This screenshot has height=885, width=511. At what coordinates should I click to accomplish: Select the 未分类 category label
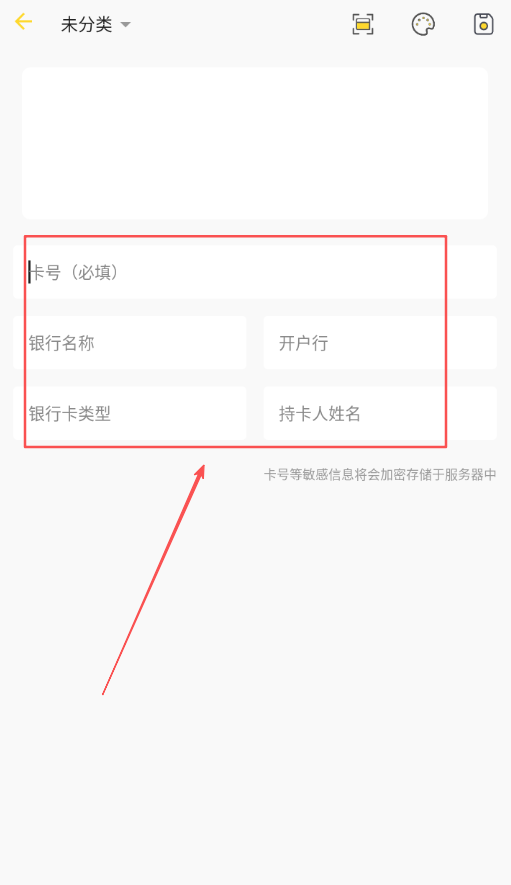[86, 24]
